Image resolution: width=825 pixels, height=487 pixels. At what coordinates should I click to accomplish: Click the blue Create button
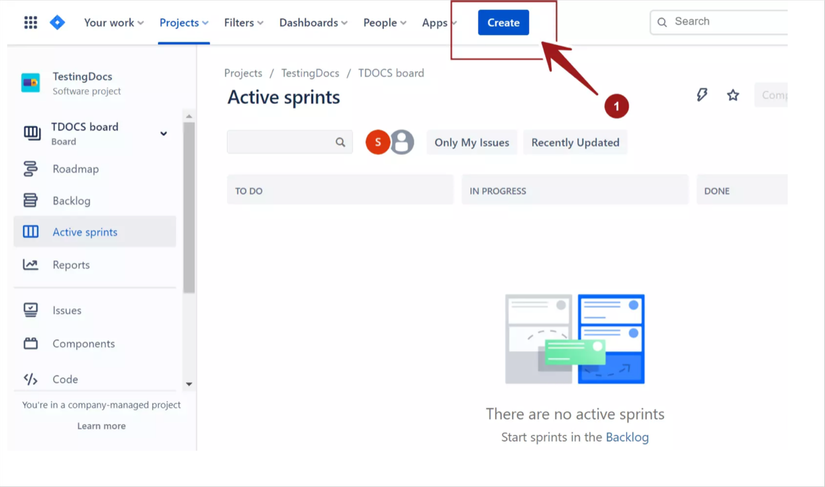coord(504,23)
